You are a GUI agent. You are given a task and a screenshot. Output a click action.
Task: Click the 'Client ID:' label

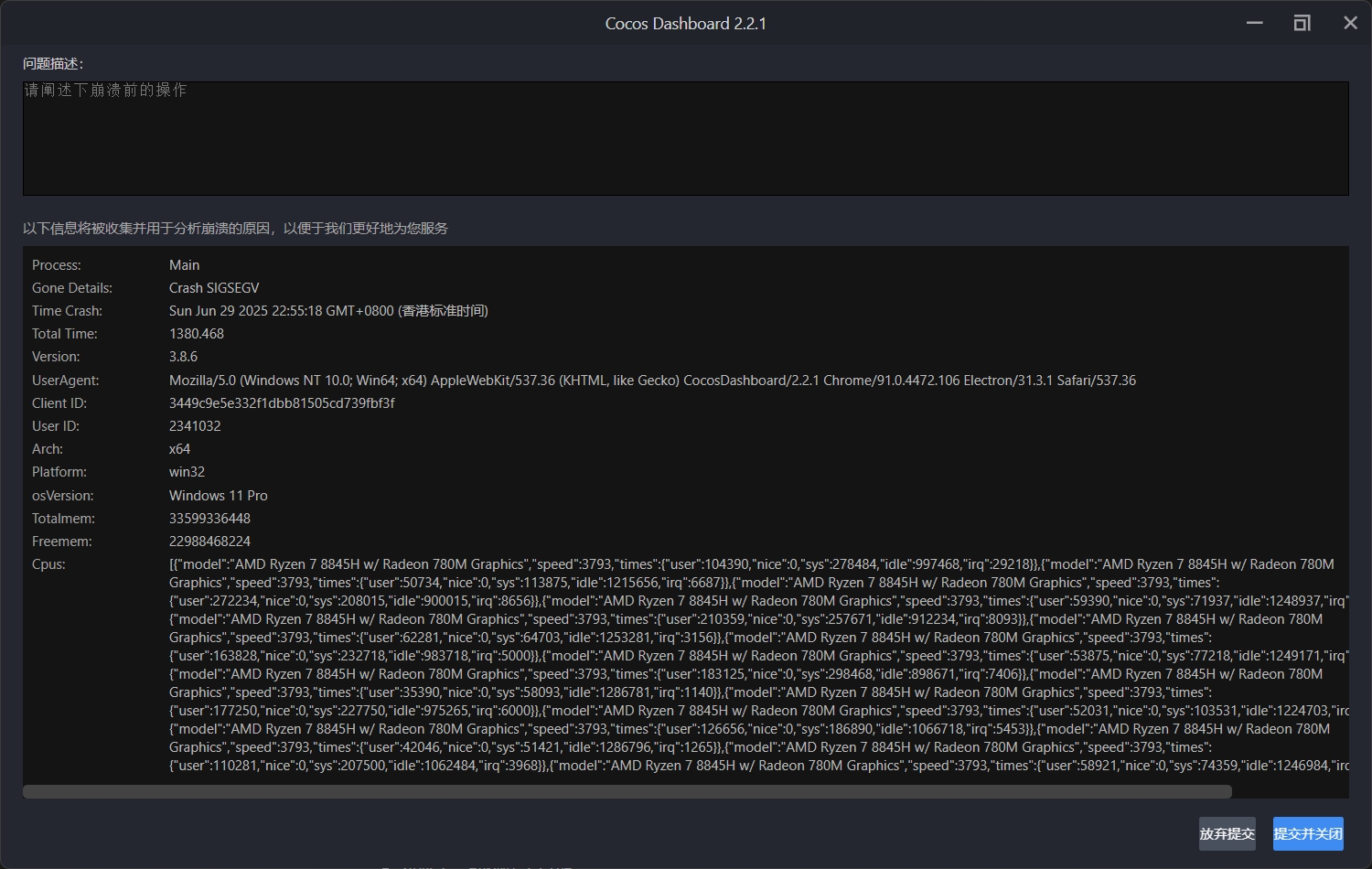tap(61, 403)
